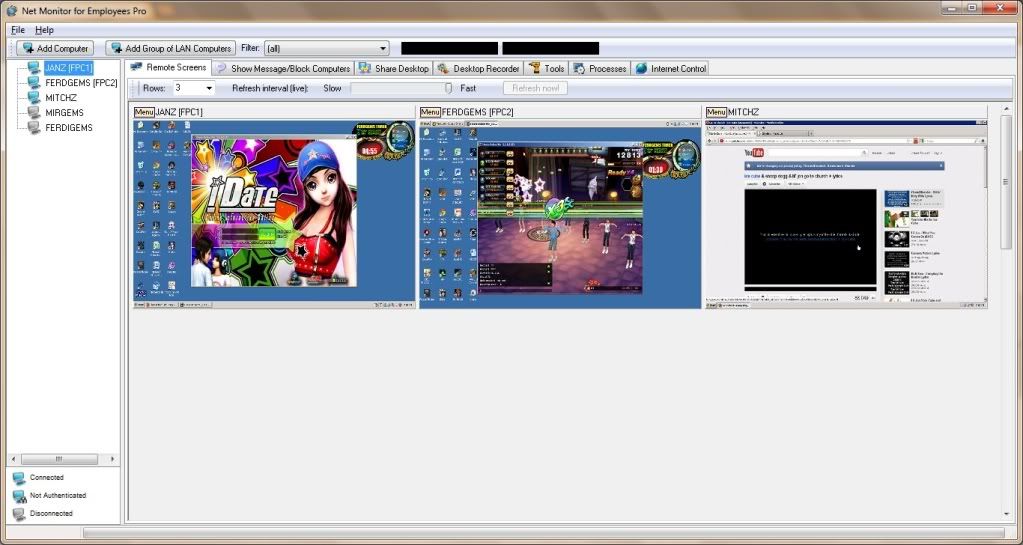Click Add Group of LAN Computers

pos(171,48)
